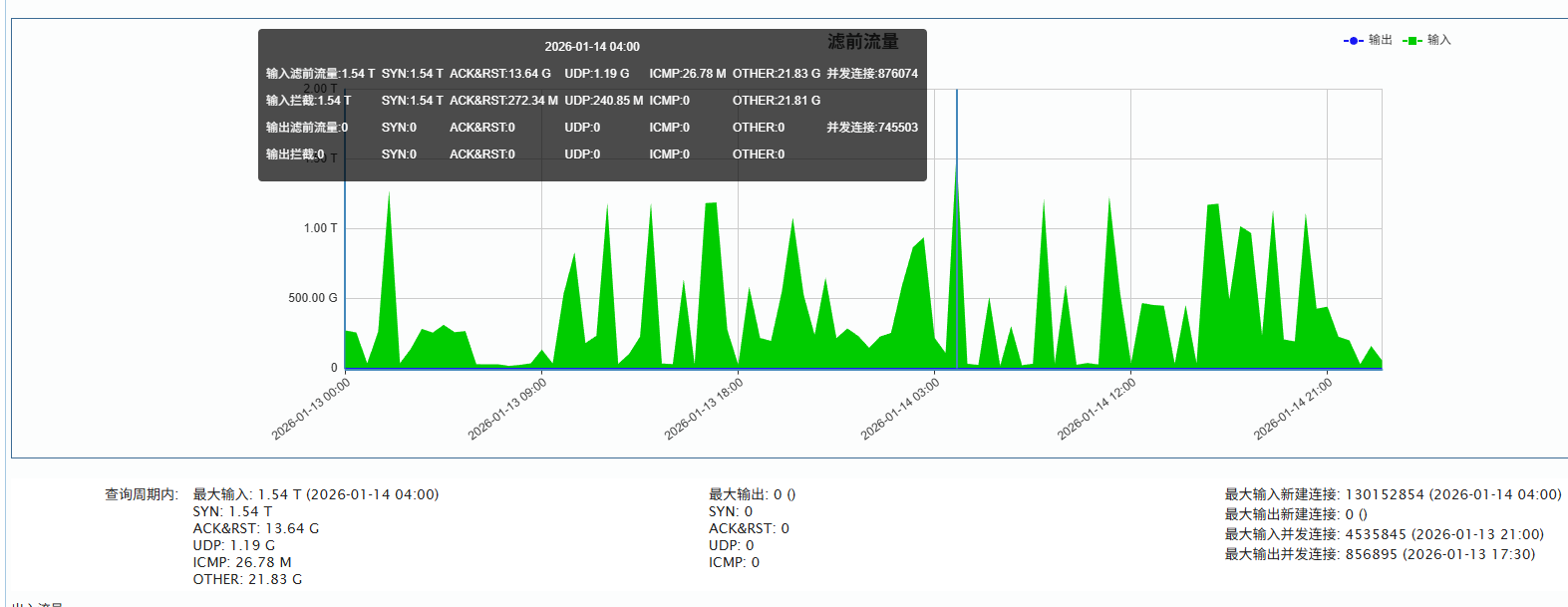The height and width of the screenshot is (607, 1568).
Task: Click the 最大输出并发连接 statistic
Action: click(1380, 554)
